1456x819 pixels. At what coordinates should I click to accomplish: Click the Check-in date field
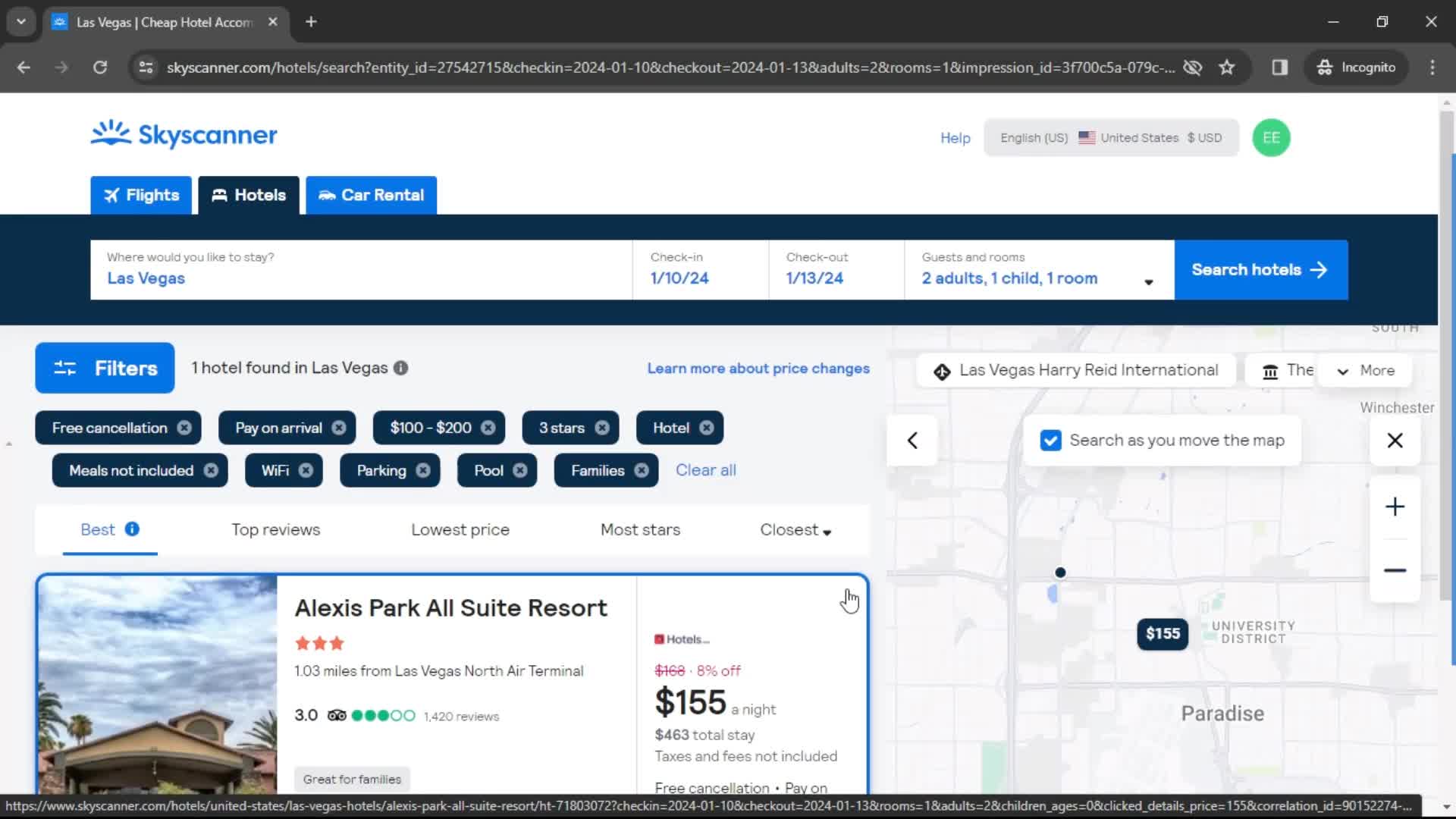point(701,270)
